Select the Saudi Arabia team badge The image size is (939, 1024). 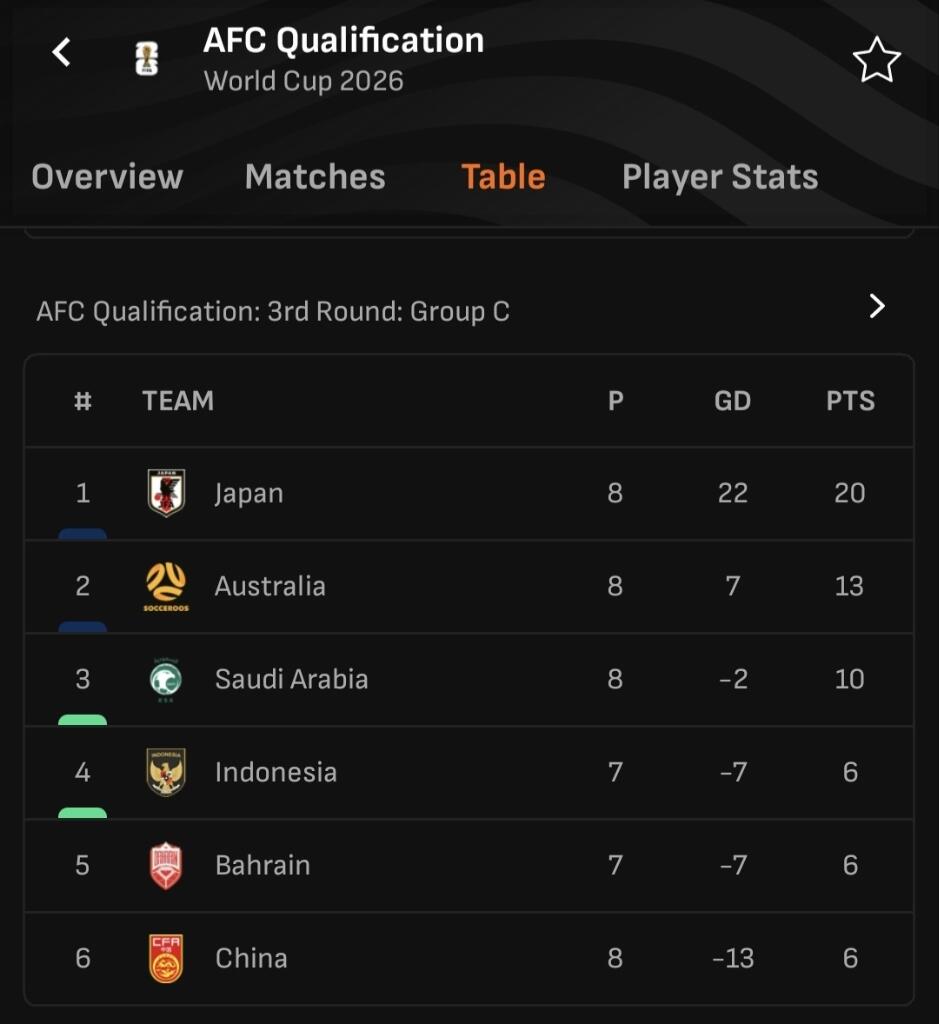click(166, 679)
